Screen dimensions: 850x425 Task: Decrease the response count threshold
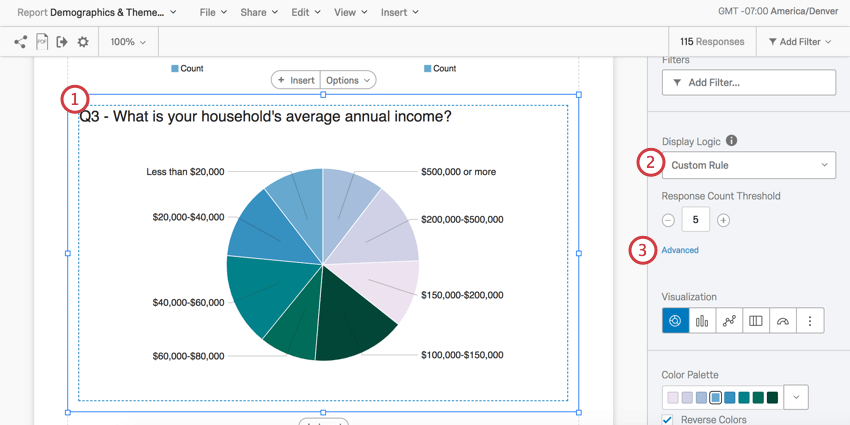(668, 220)
